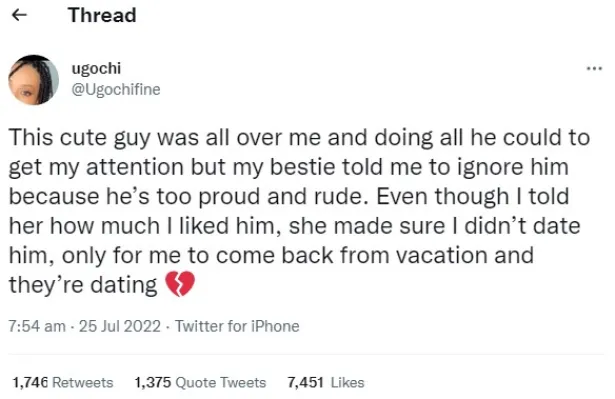Open the profile via display name ugochi
Image resolution: width=615 pixels, height=399 pixels.
(x=96, y=68)
